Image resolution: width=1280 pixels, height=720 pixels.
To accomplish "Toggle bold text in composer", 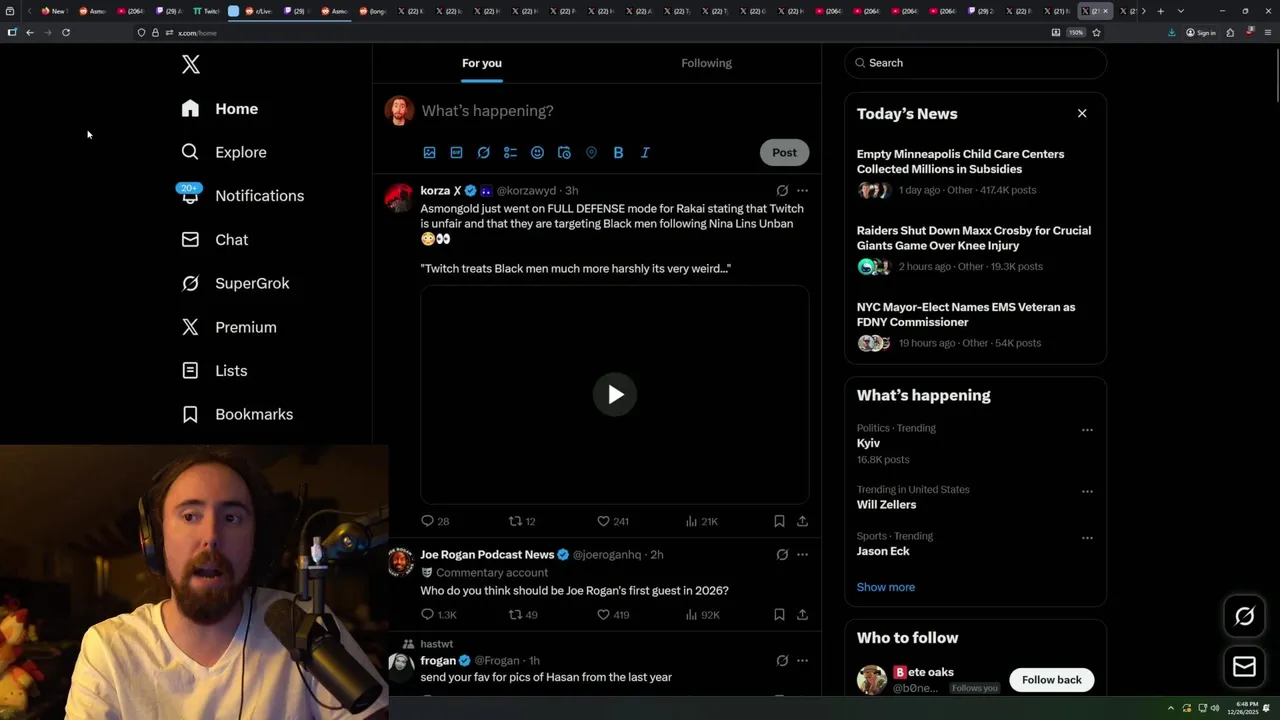I will tap(618, 153).
